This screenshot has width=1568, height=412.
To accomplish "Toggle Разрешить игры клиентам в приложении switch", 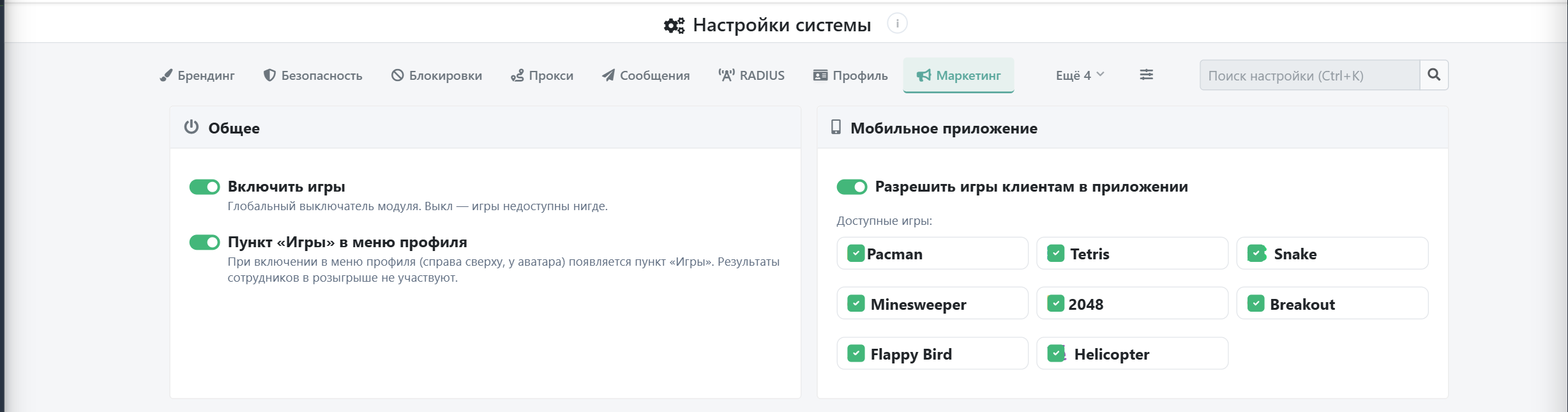I will [852, 187].
